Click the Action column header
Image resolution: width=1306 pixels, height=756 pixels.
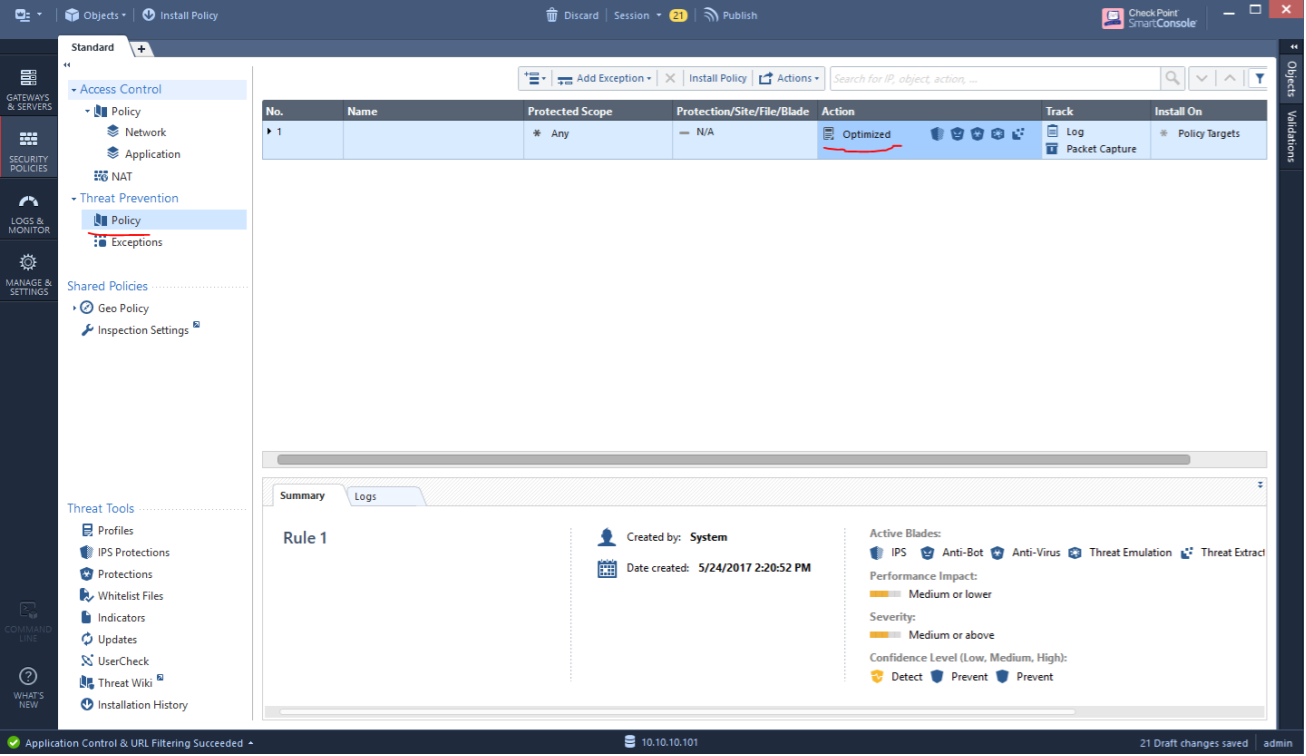point(929,111)
